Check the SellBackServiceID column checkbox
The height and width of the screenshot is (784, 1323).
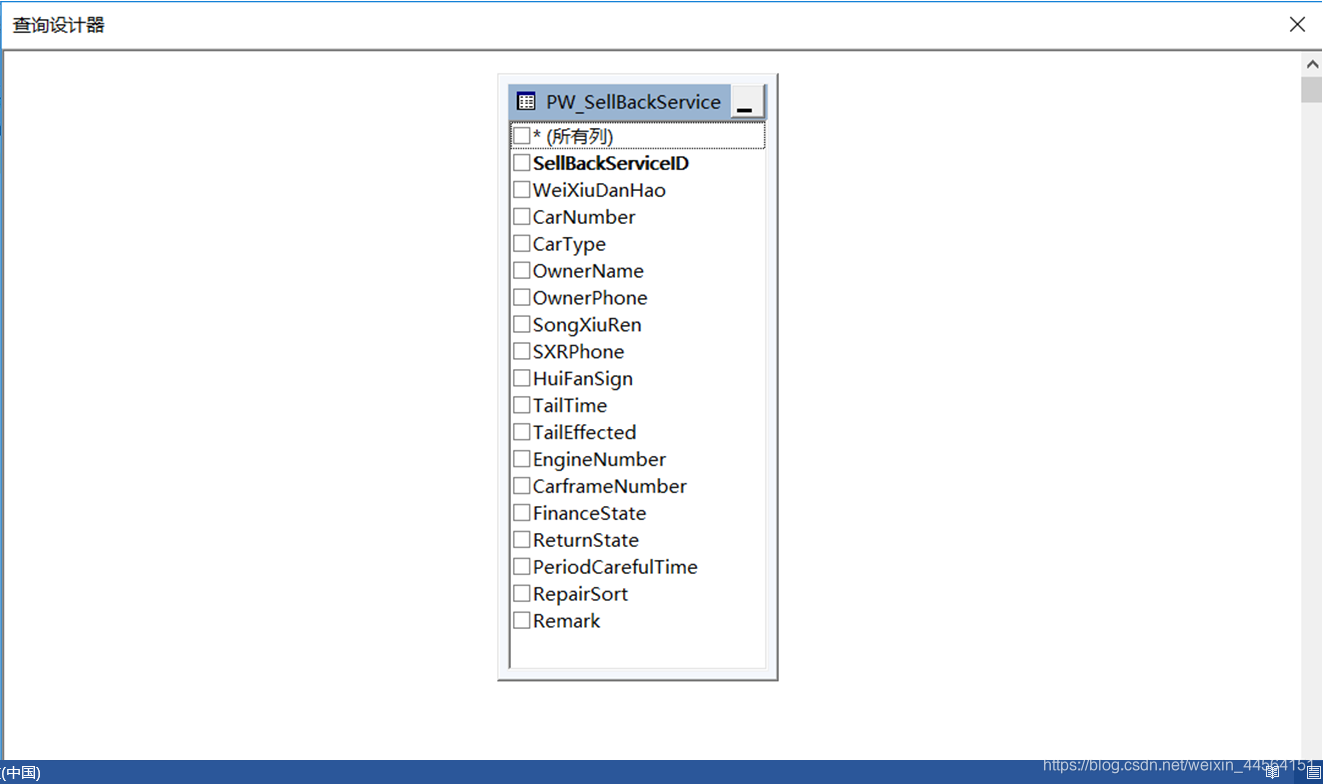tap(522, 162)
